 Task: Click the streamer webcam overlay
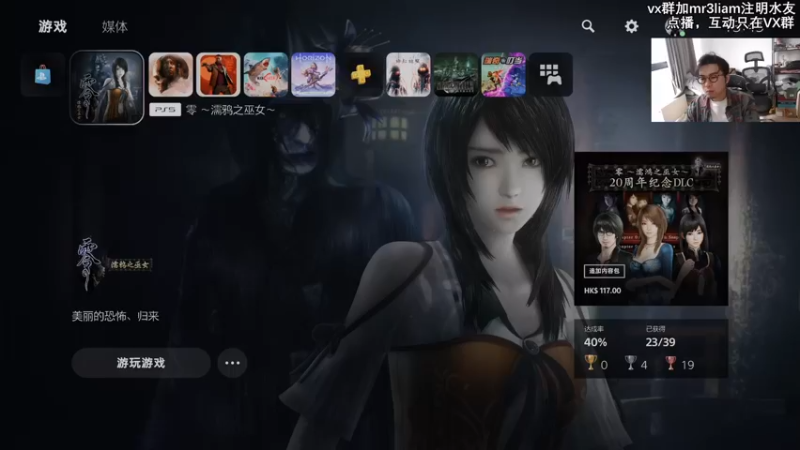pos(726,80)
